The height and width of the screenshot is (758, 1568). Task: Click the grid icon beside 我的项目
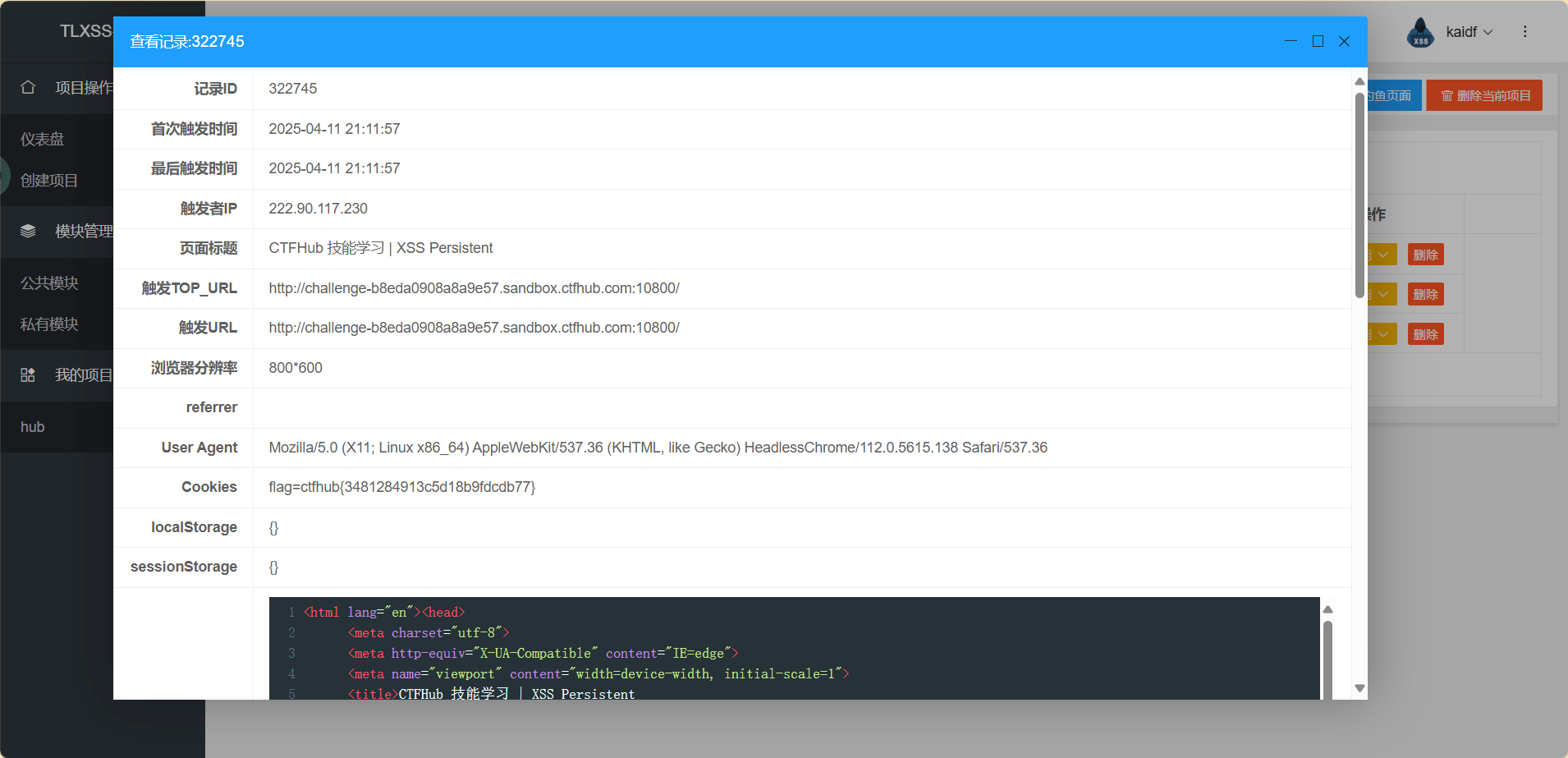[28, 374]
